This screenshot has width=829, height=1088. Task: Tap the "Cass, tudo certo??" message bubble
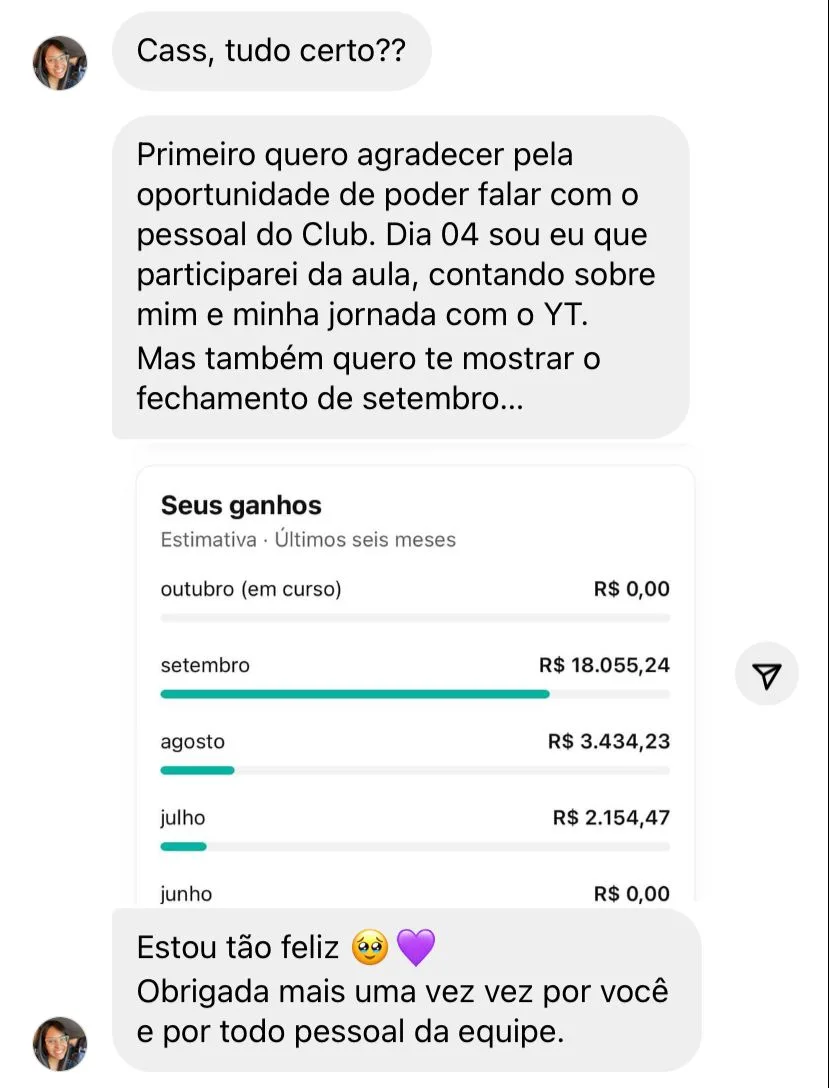[x=271, y=50]
